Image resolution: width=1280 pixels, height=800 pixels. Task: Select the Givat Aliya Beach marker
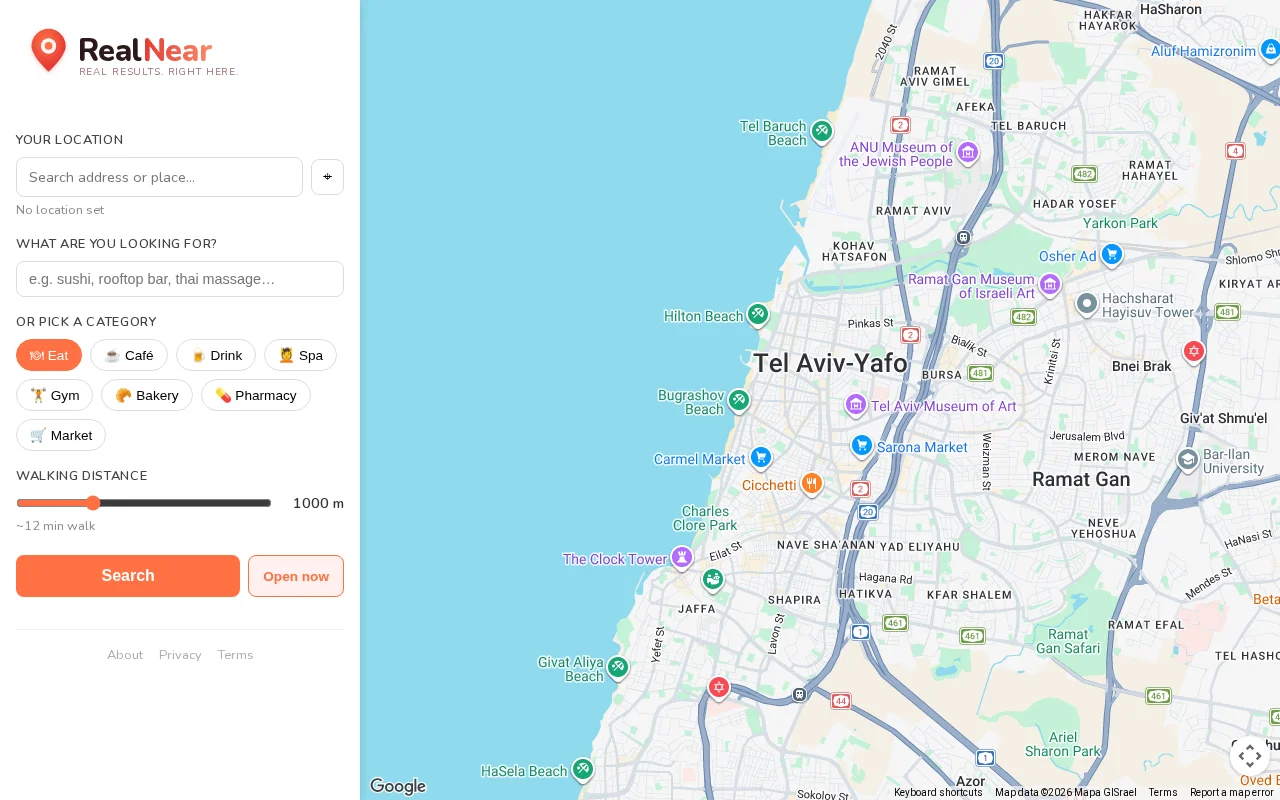(618, 667)
